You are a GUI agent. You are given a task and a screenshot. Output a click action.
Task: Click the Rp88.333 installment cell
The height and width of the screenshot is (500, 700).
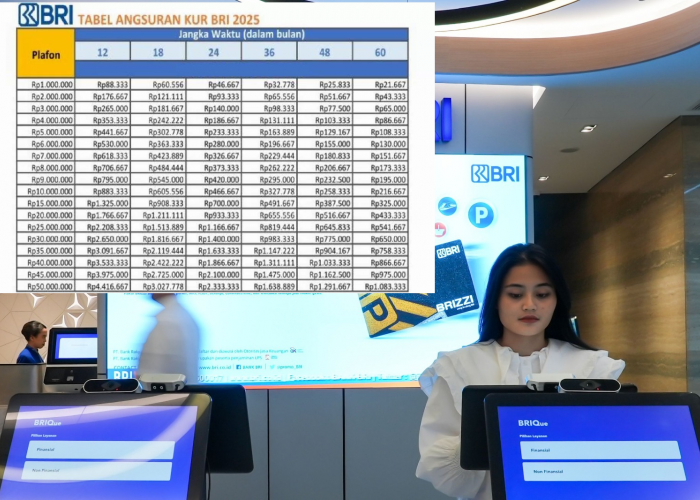[x=103, y=84]
